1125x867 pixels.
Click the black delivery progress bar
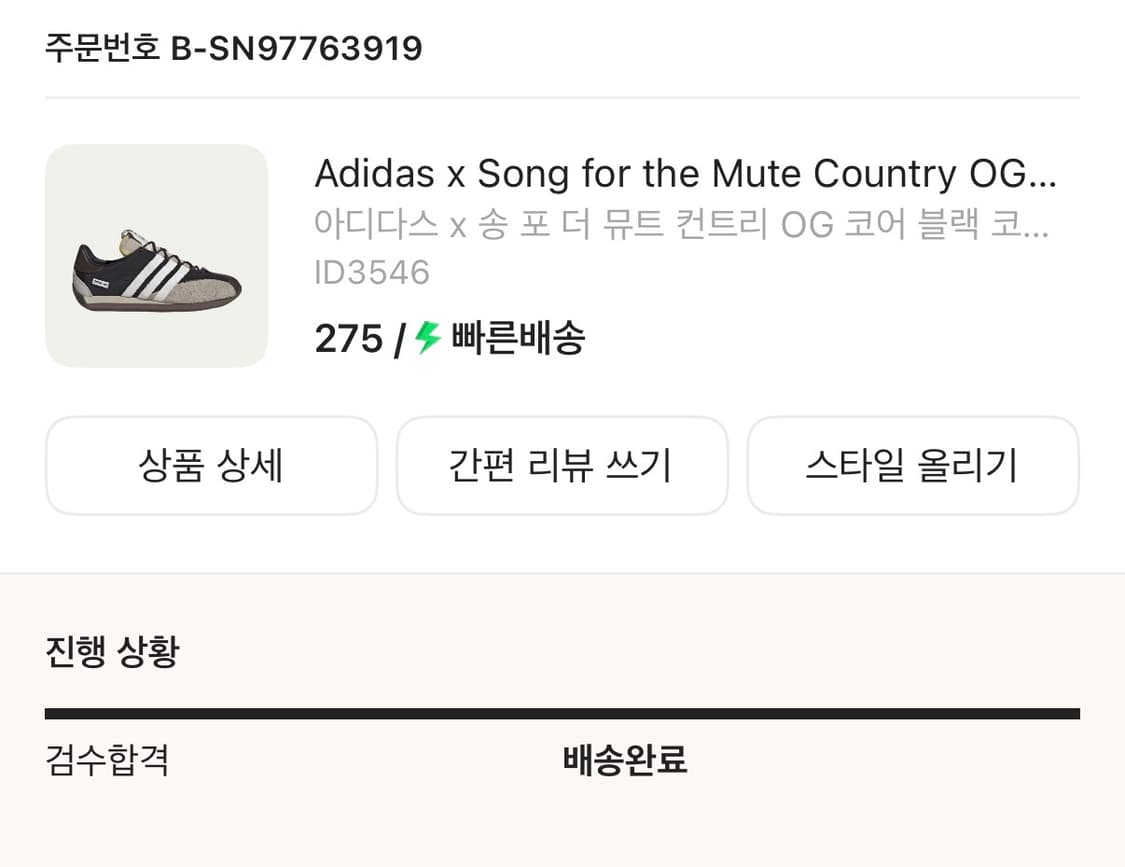click(x=562, y=714)
